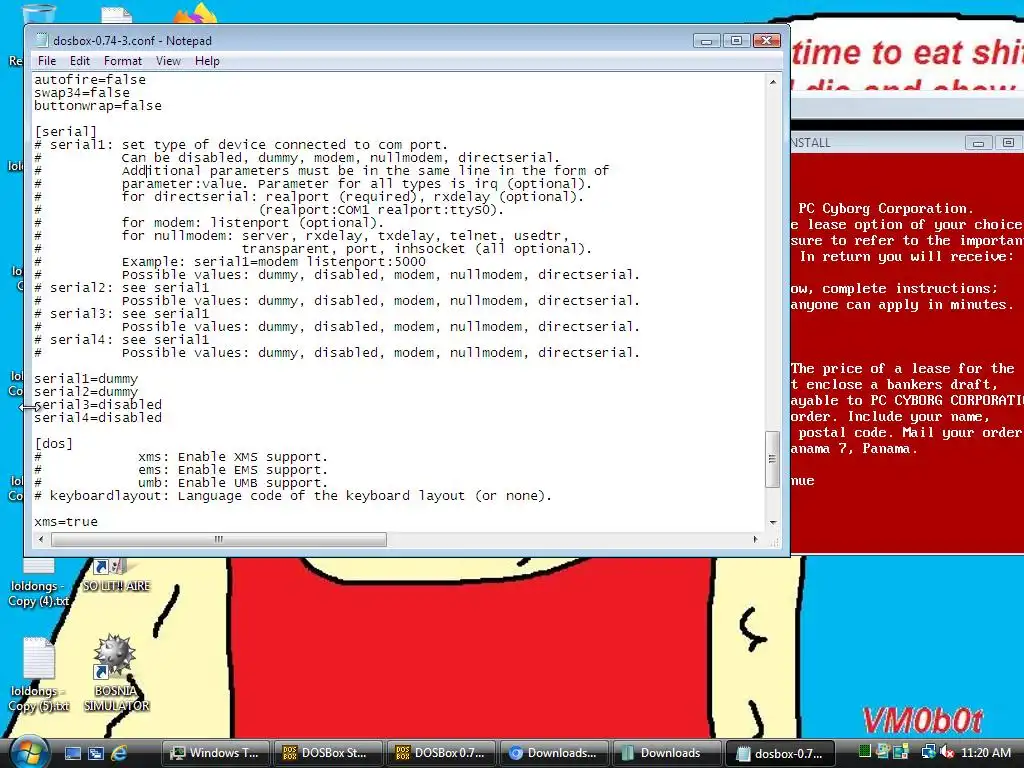
Task: Click the muted volume tray icon
Action: click(947, 752)
